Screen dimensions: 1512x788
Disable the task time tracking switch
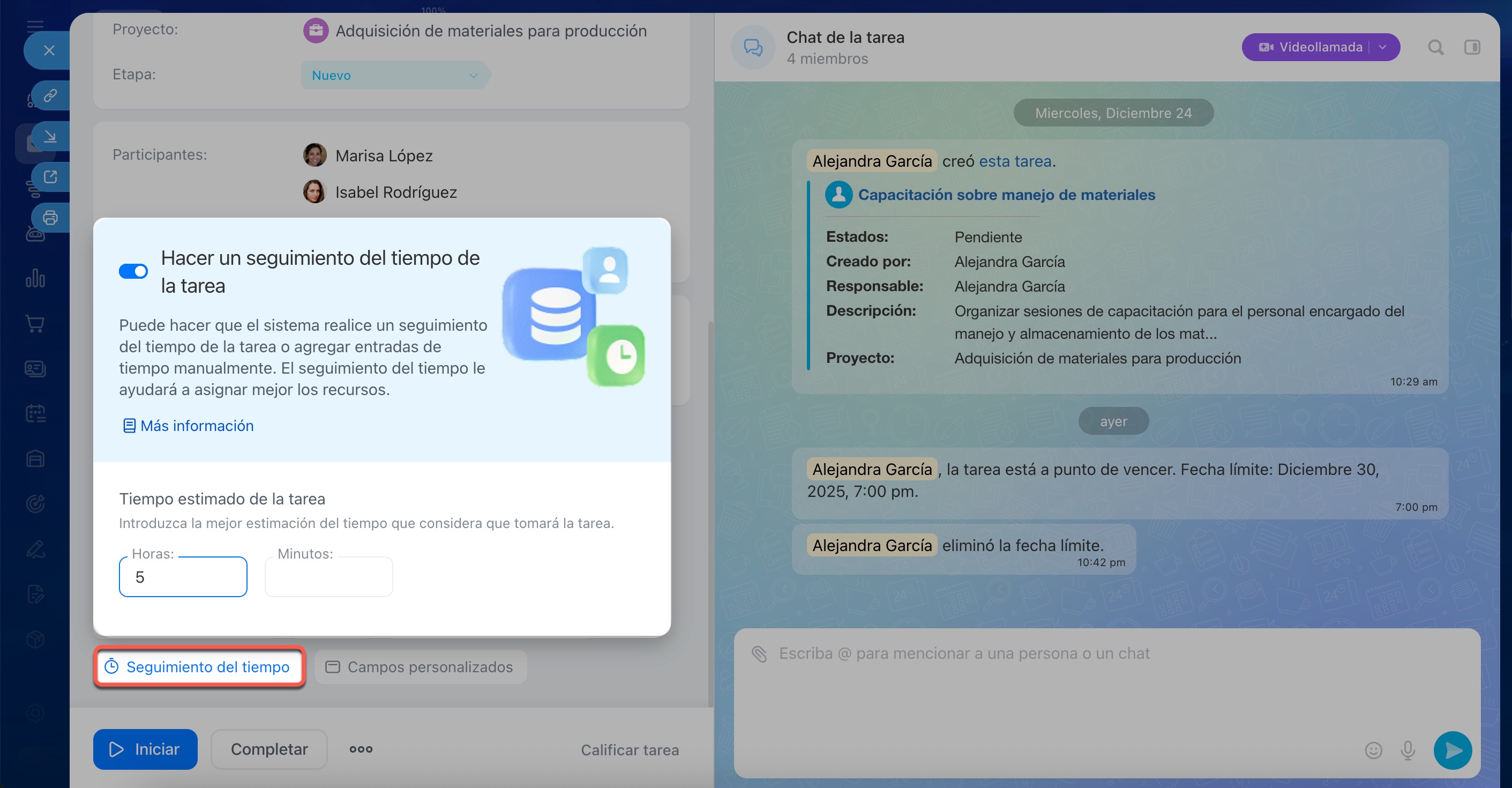coord(133,271)
